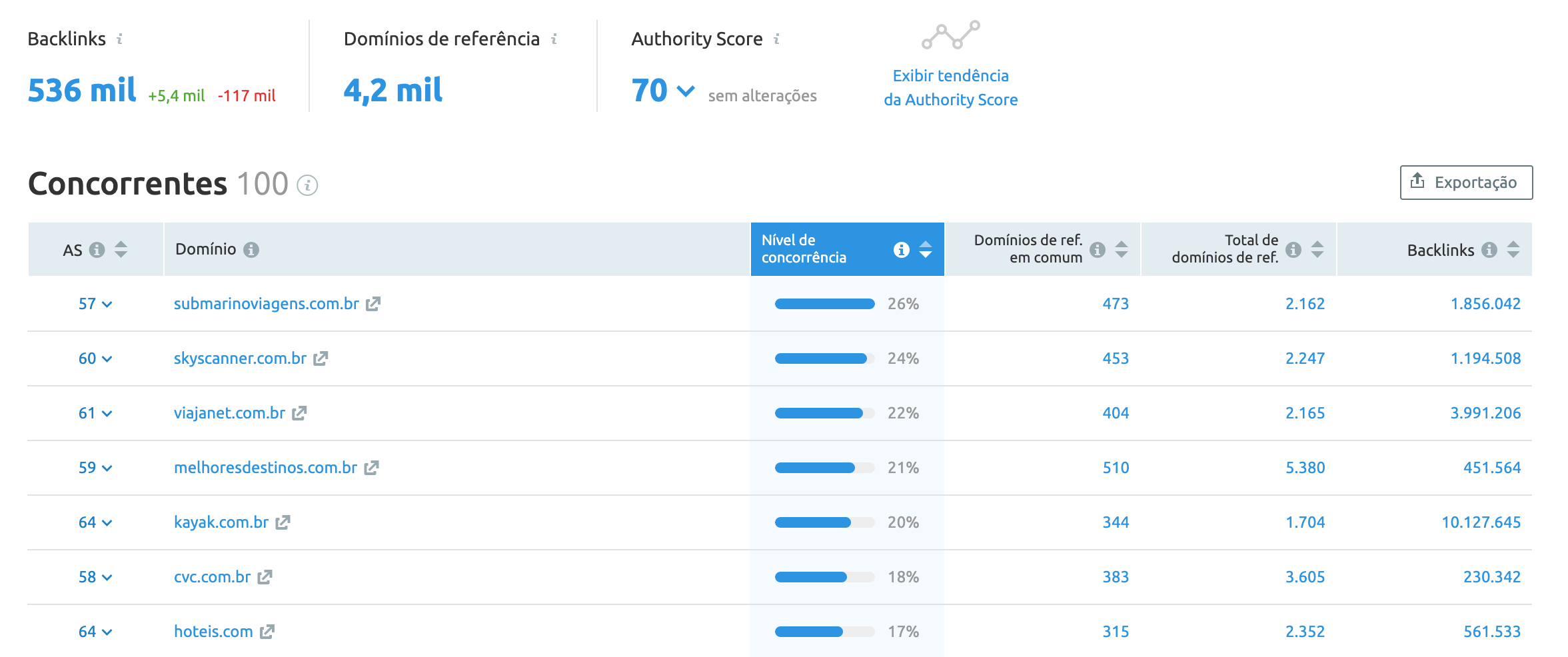The height and width of the screenshot is (657, 1568).
Task: Click backlinks value 3.991.206
Action: pyautogui.click(x=1485, y=413)
